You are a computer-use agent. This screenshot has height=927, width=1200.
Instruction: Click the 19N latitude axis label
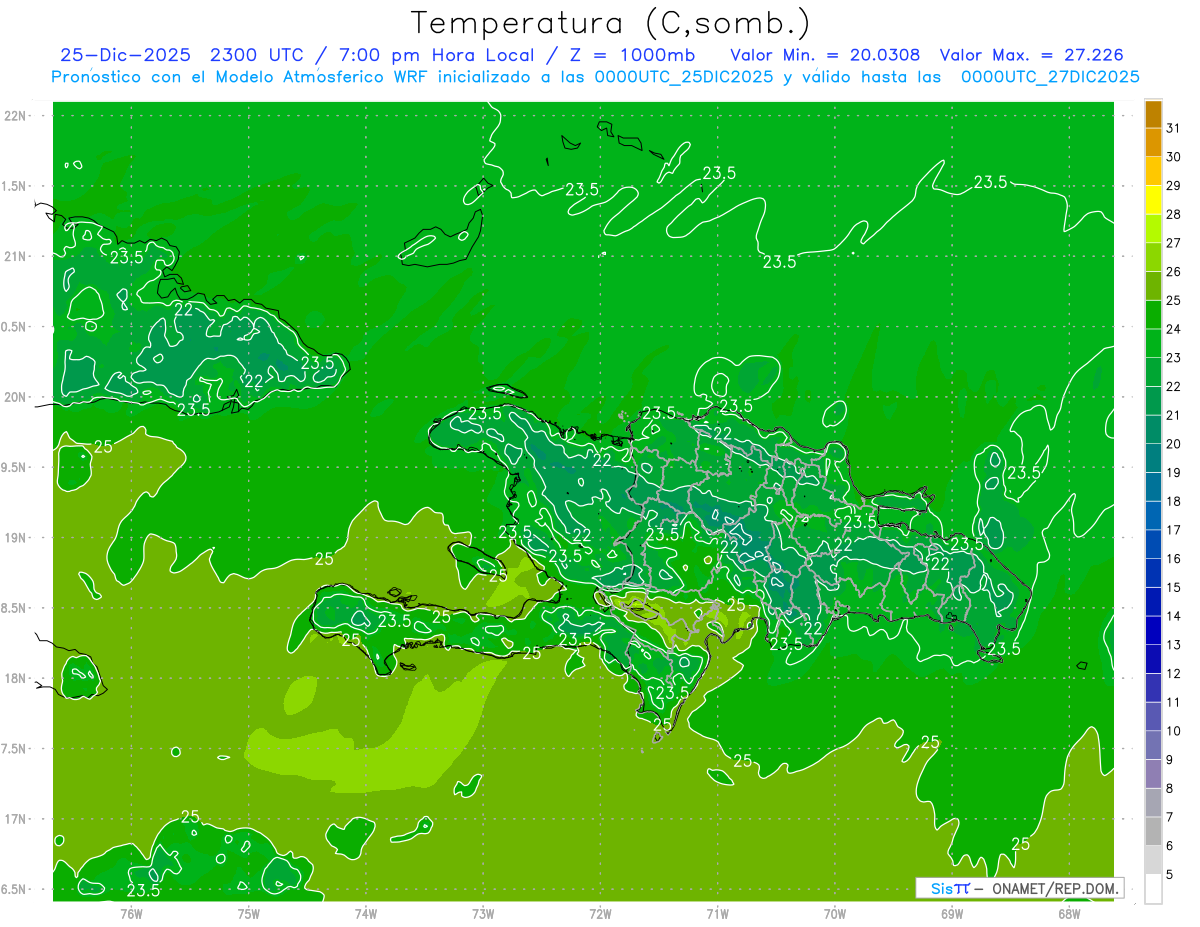point(16,538)
